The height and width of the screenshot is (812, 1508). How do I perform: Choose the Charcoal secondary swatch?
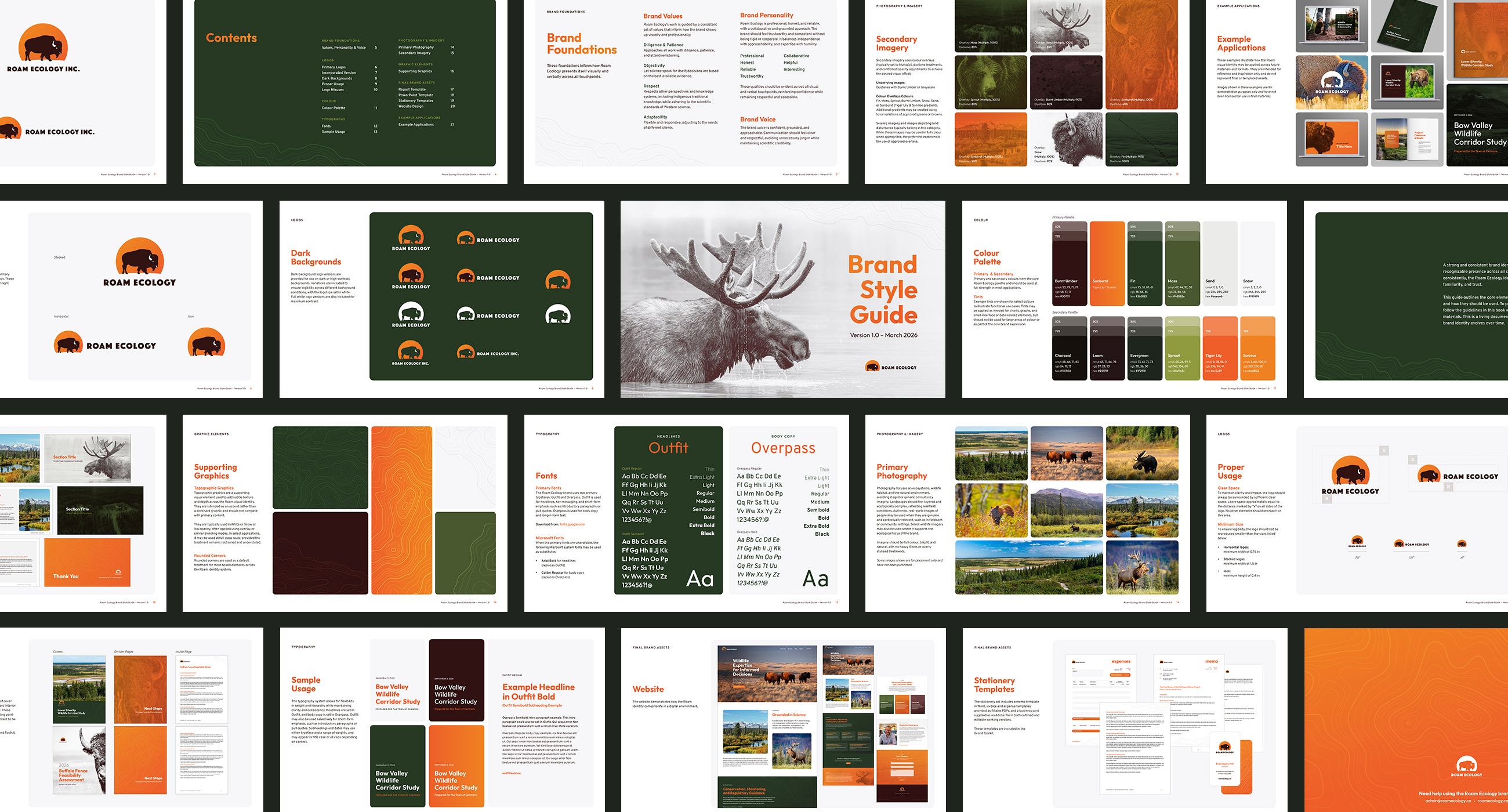[x=1070, y=349]
